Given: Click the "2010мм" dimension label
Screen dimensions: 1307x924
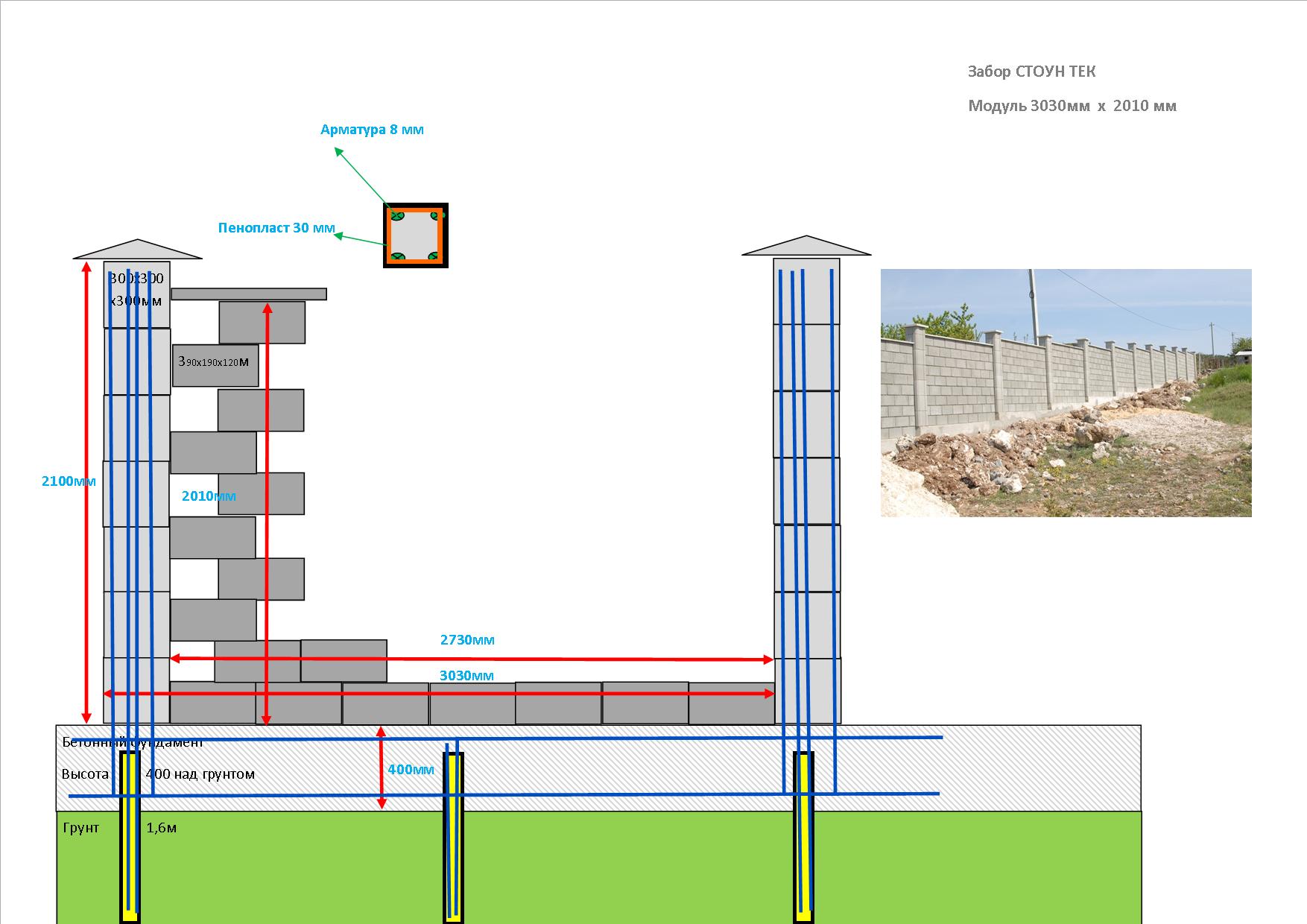Looking at the screenshot, I should tap(209, 496).
